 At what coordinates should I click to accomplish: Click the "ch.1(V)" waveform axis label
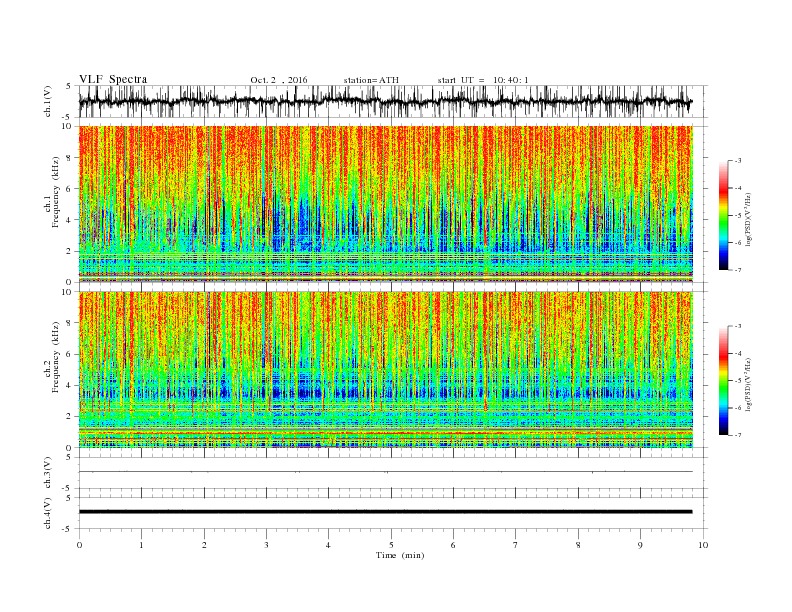(47, 101)
